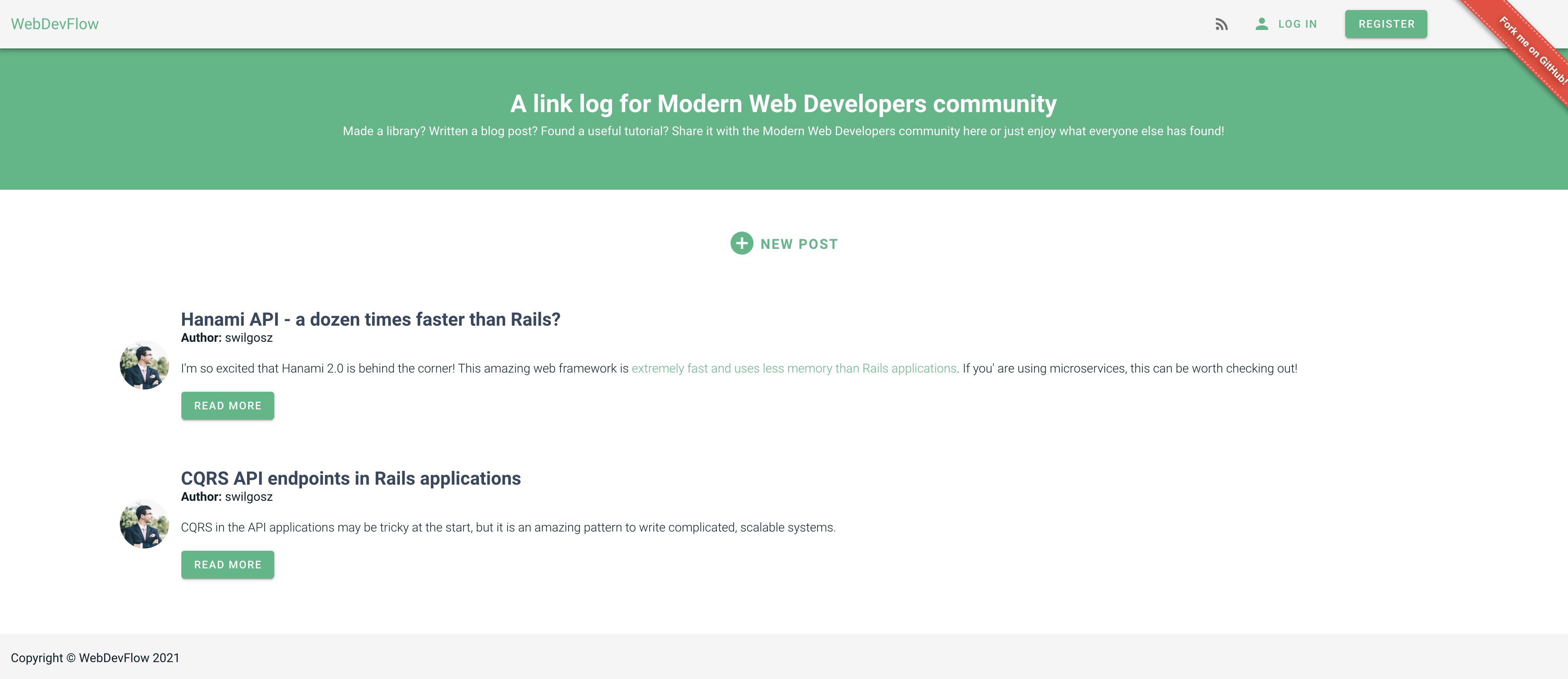Click the REGISTER button

(1386, 24)
